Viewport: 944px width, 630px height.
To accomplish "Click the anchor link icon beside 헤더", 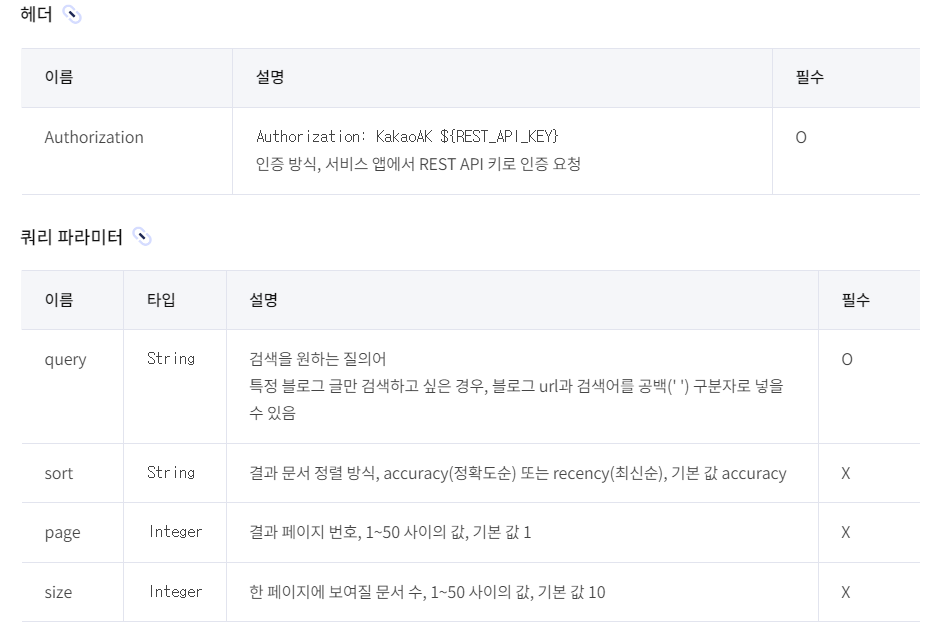I will point(72,14).
